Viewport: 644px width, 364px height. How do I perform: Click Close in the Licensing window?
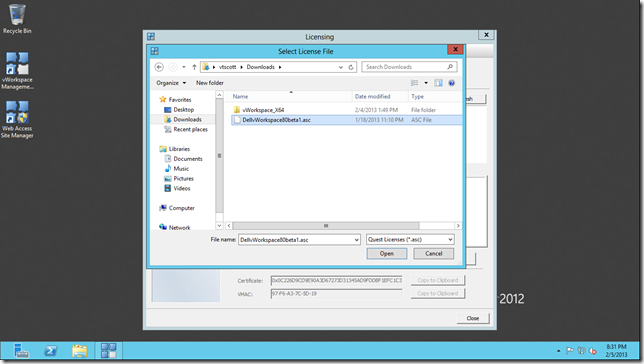click(473, 318)
